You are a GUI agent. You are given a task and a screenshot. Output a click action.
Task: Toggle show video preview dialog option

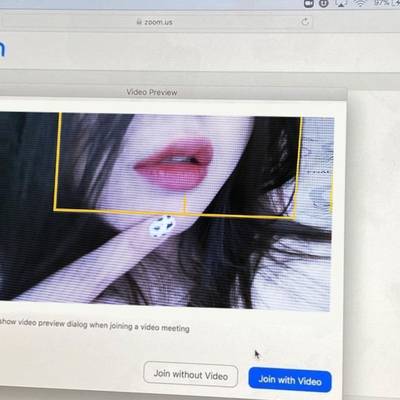pos(95,325)
